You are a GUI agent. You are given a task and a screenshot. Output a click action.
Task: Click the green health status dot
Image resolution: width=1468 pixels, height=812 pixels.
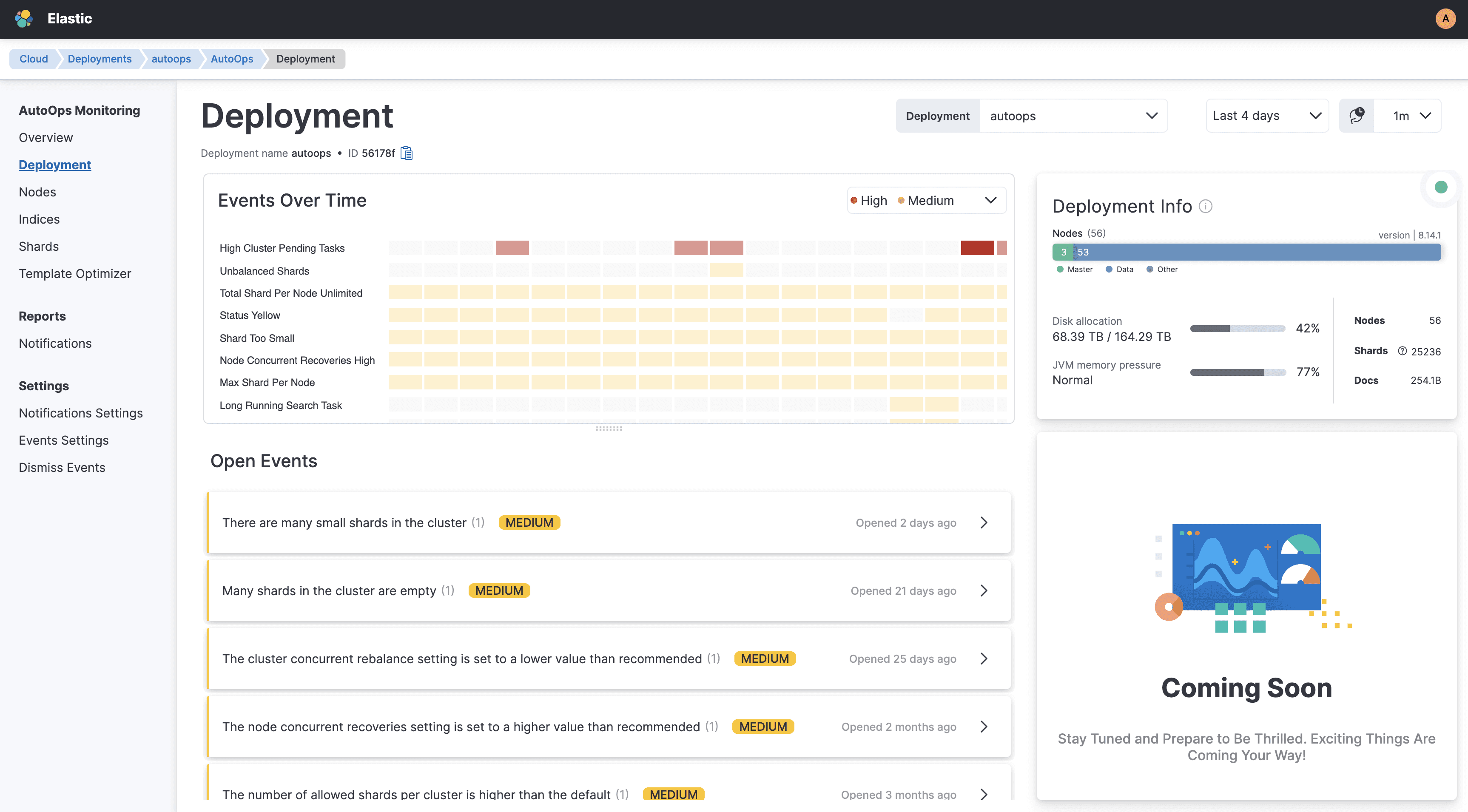[x=1441, y=187]
